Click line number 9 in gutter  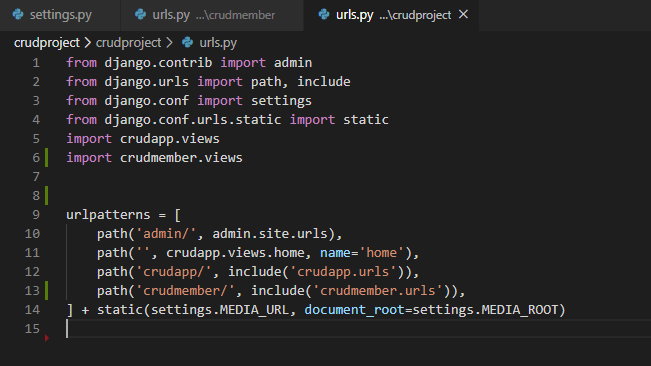click(36, 215)
